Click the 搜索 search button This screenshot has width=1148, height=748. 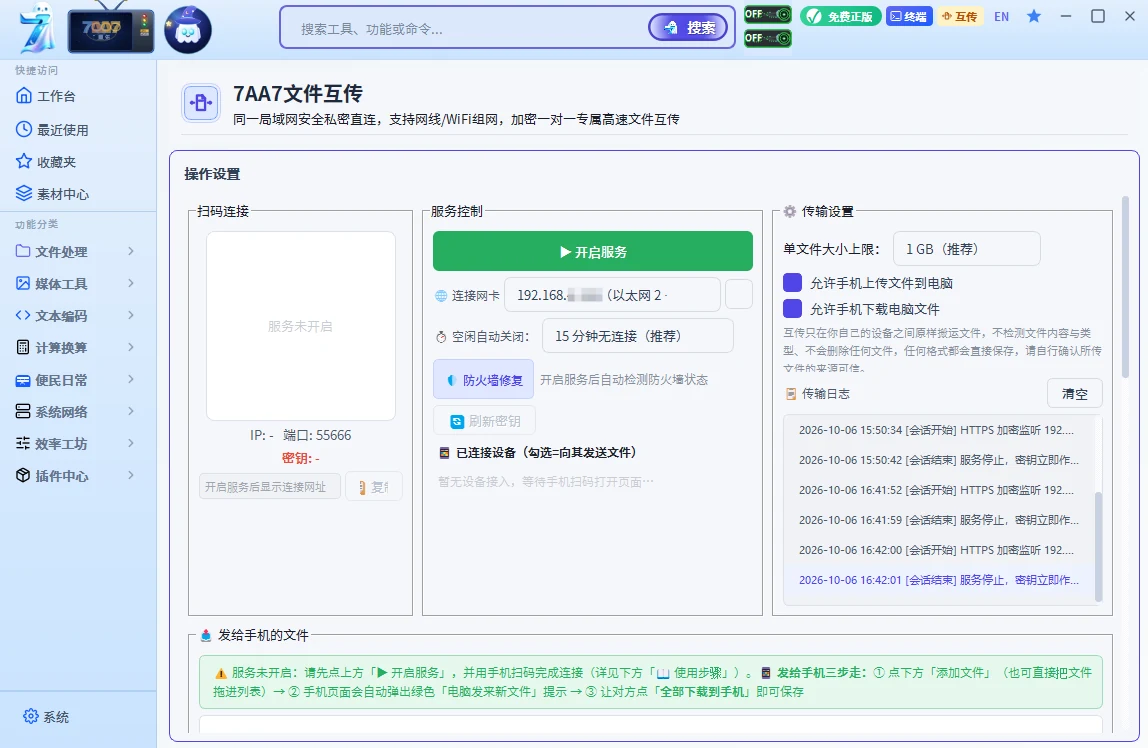tap(688, 28)
